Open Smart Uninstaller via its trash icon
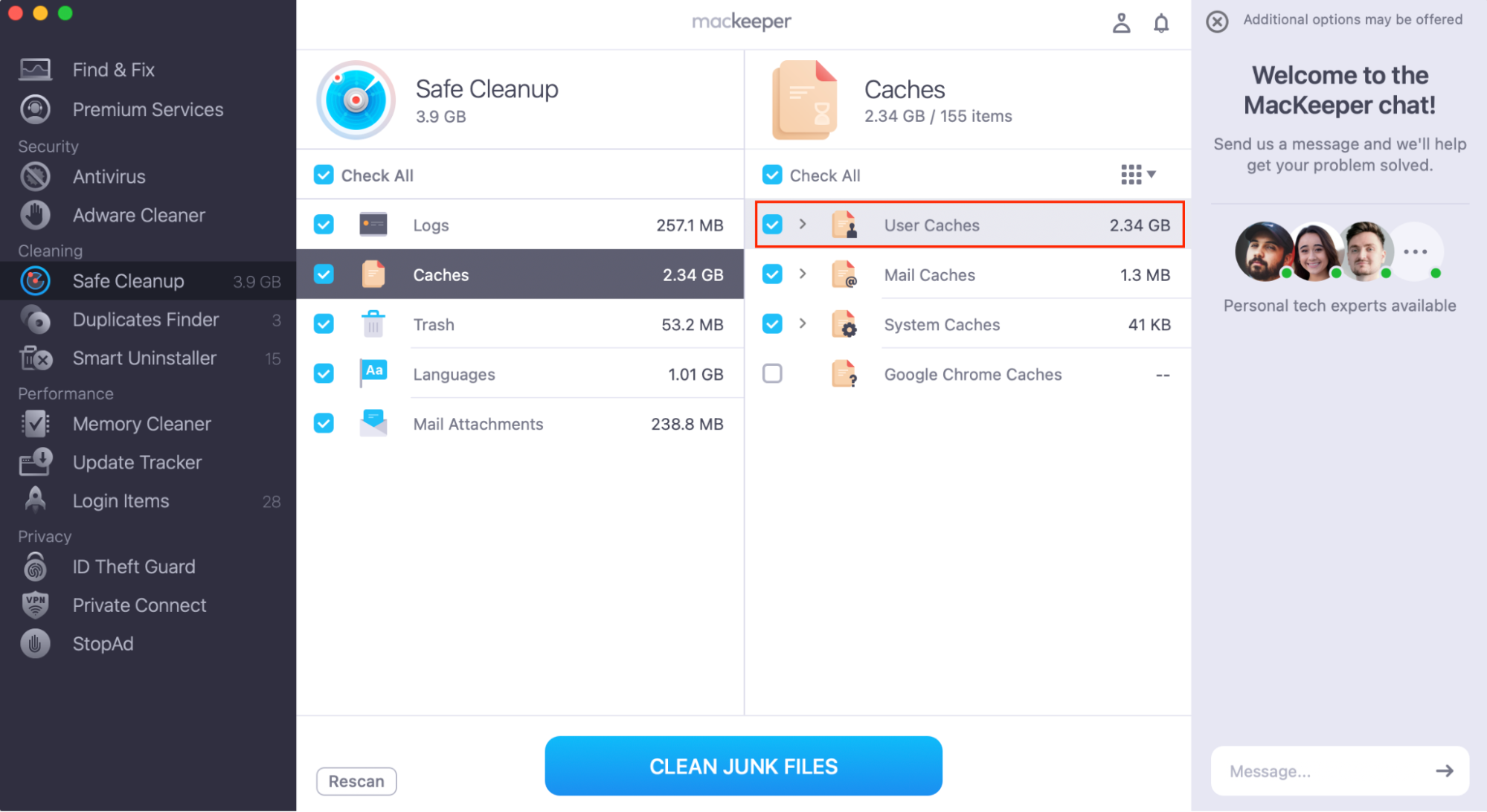The width and height of the screenshot is (1487, 812). click(34, 358)
